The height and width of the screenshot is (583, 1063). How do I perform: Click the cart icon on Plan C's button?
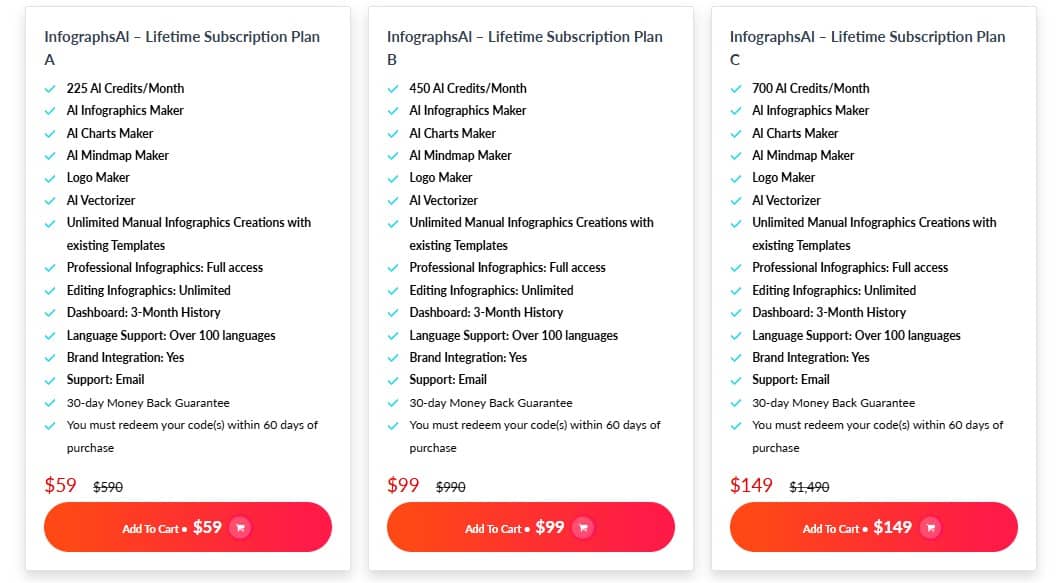tap(929, 527)
